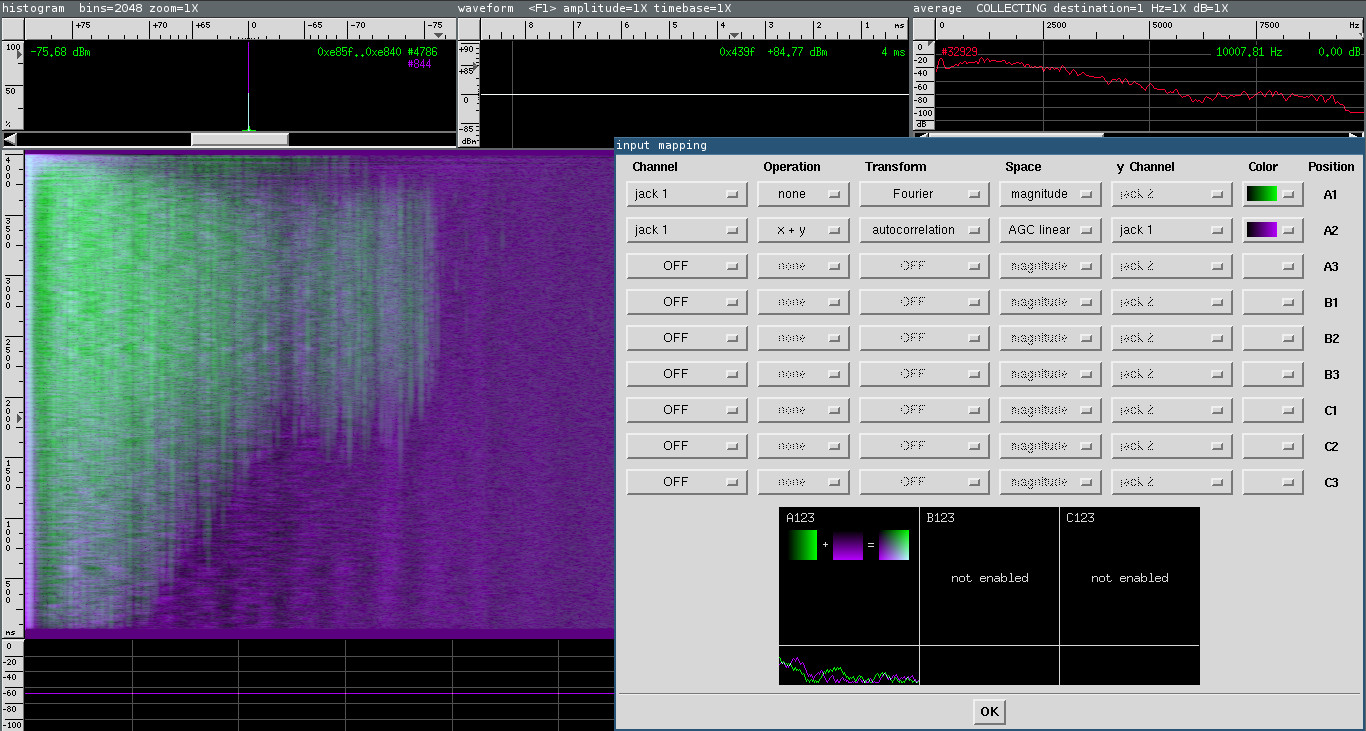The image size is (1366, 731).
Task: Click the purple #844 count in histogram
Action: (x=419, y=64)
